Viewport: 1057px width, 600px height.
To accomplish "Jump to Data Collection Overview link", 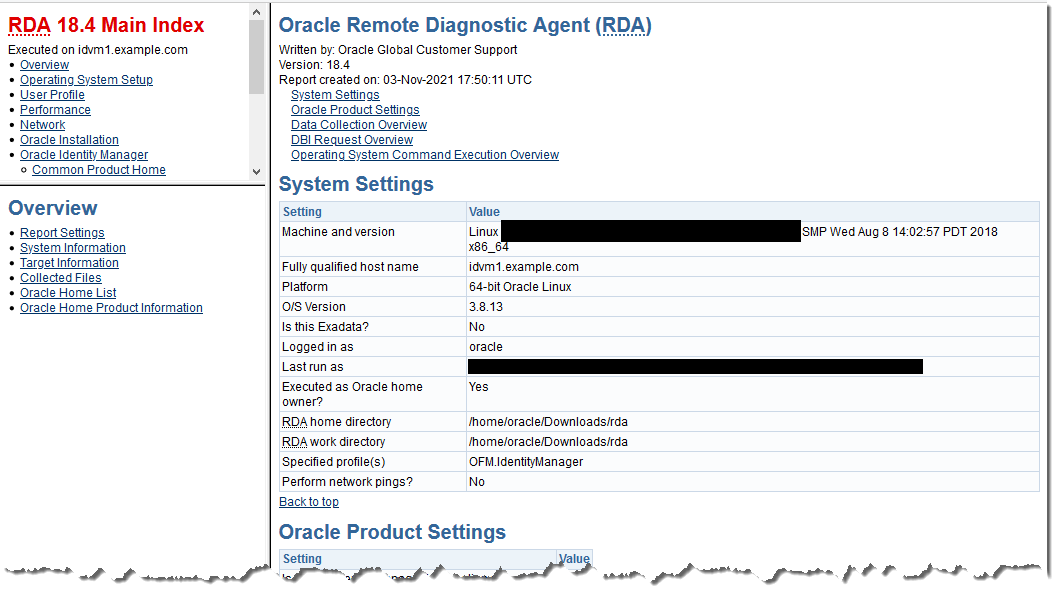I will [x=359, y=125].
